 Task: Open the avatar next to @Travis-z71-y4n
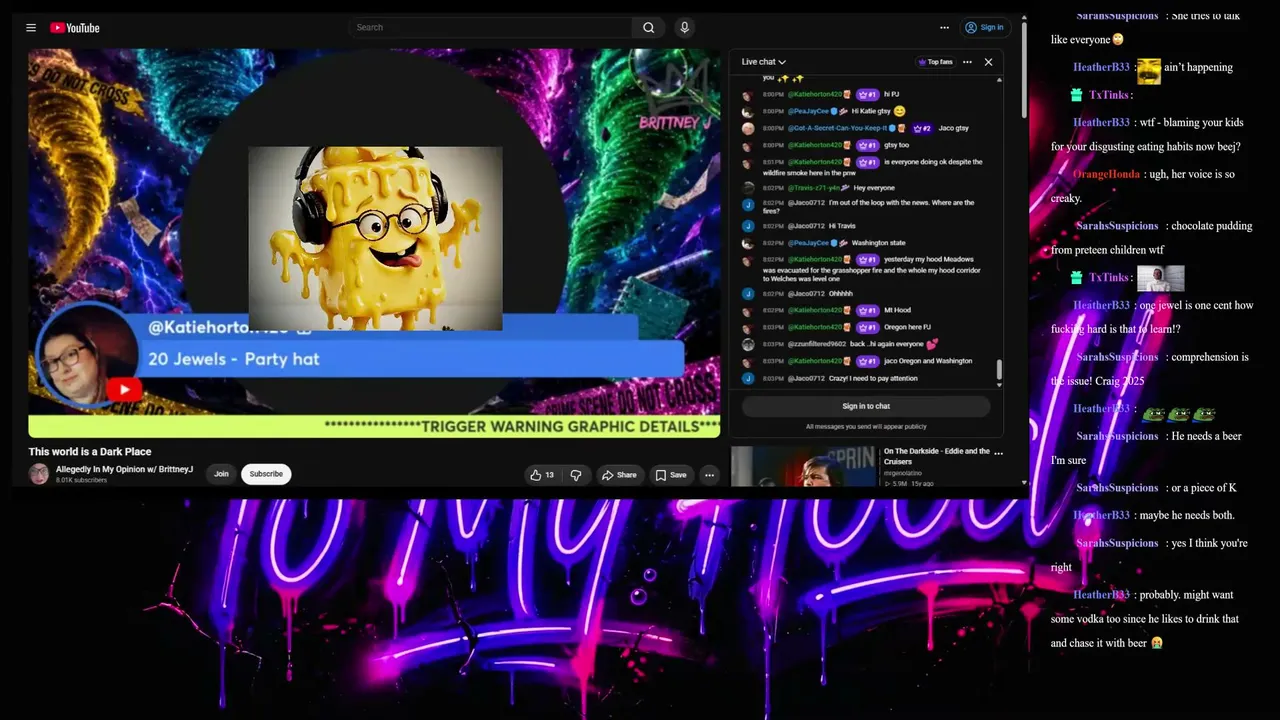pos(748,188)
